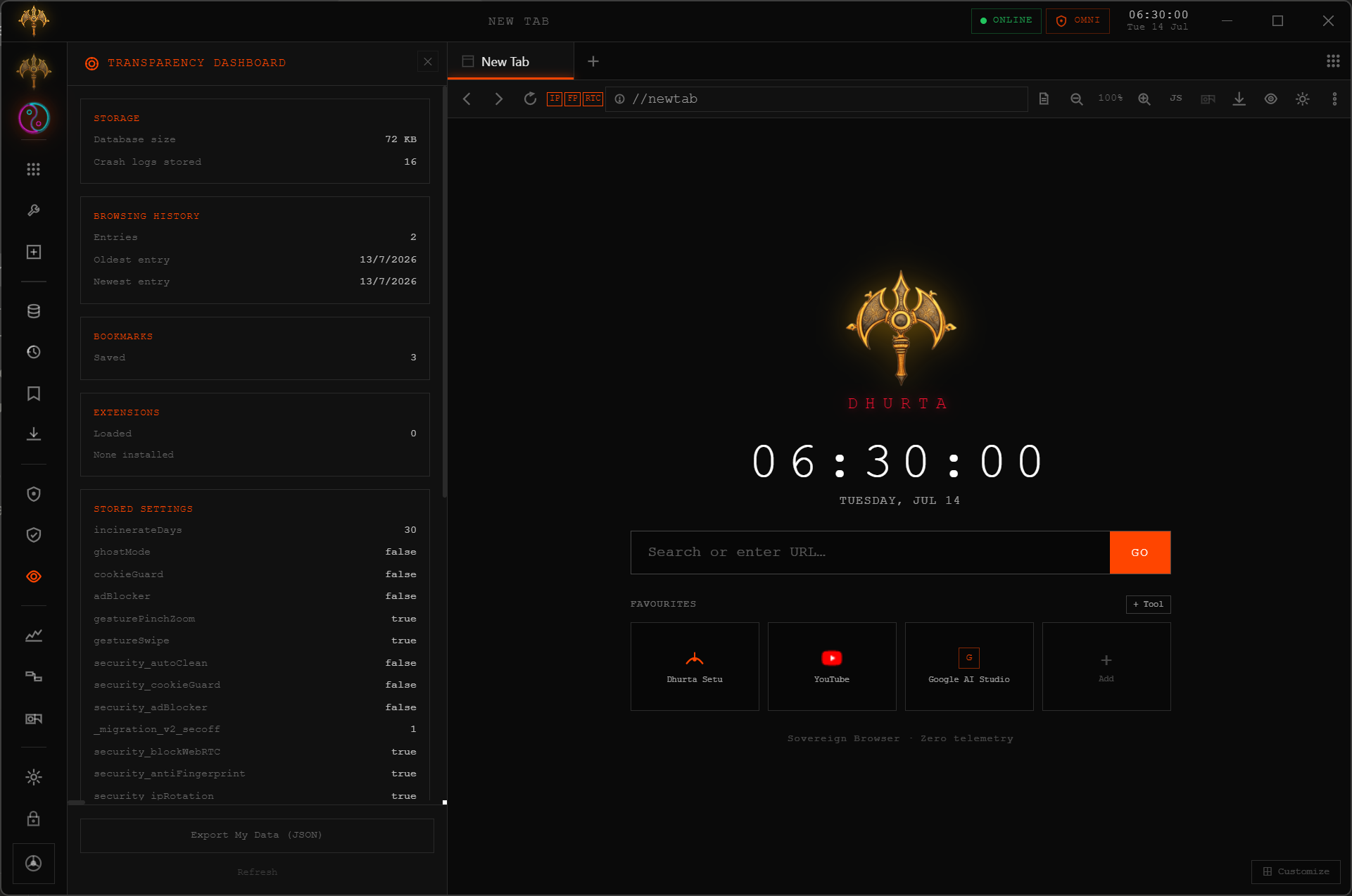Click the site info icon in address bar
This screenshot has height=896, width=1352.
tap(619, 99)
